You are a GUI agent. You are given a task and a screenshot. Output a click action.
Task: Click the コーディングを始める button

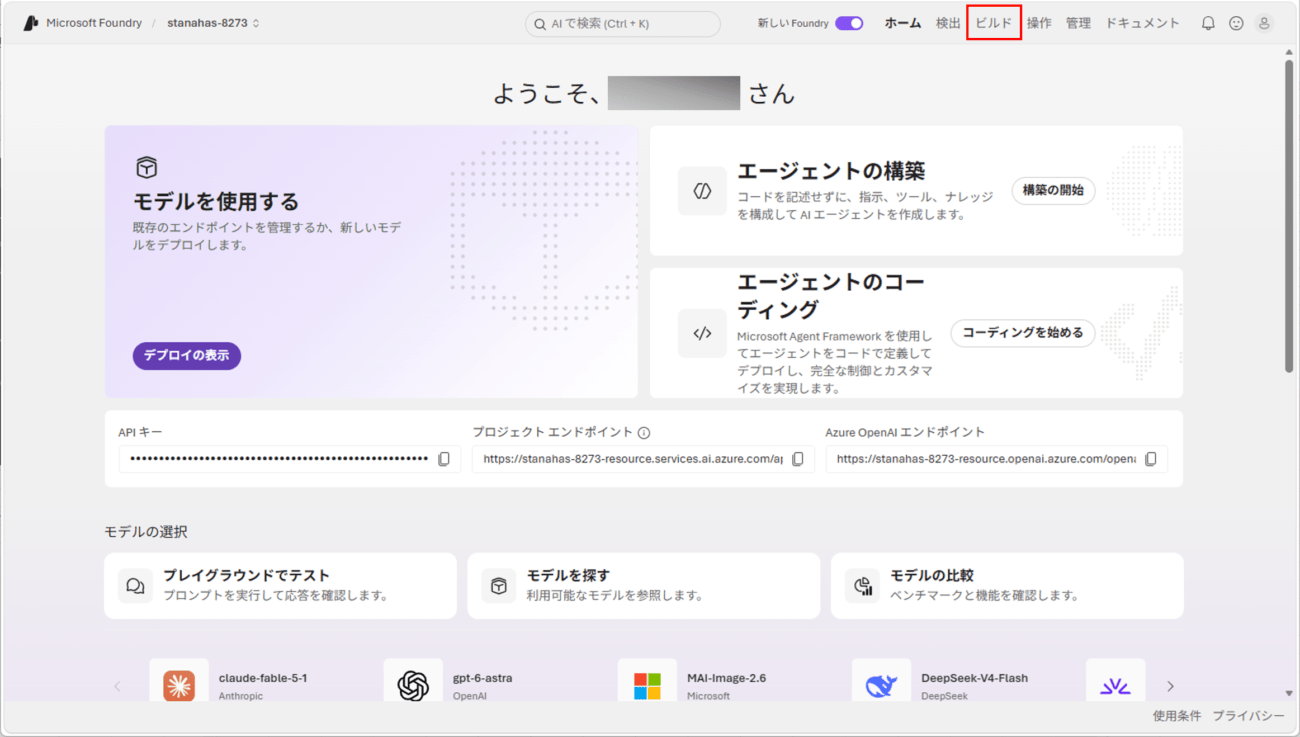[x=1023, y=333]
